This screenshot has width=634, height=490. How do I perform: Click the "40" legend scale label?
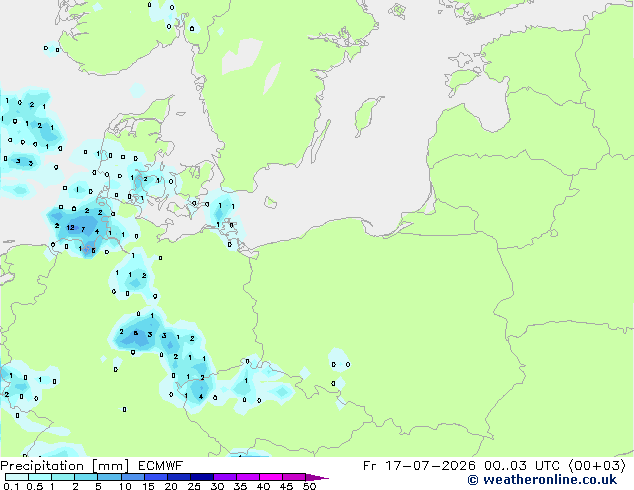click(264, 486)
